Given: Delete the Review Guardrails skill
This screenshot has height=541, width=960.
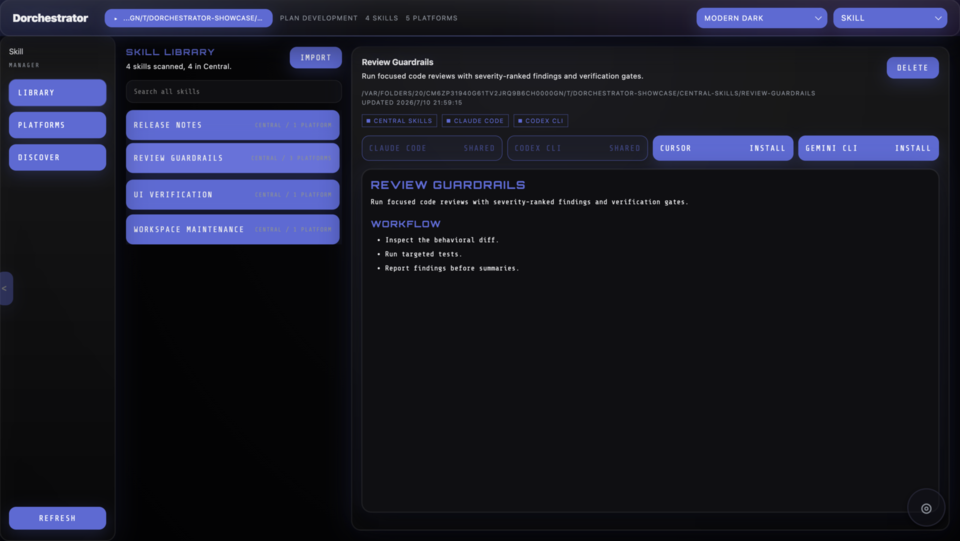Looking at the screenshot, I should click(912, 68).
